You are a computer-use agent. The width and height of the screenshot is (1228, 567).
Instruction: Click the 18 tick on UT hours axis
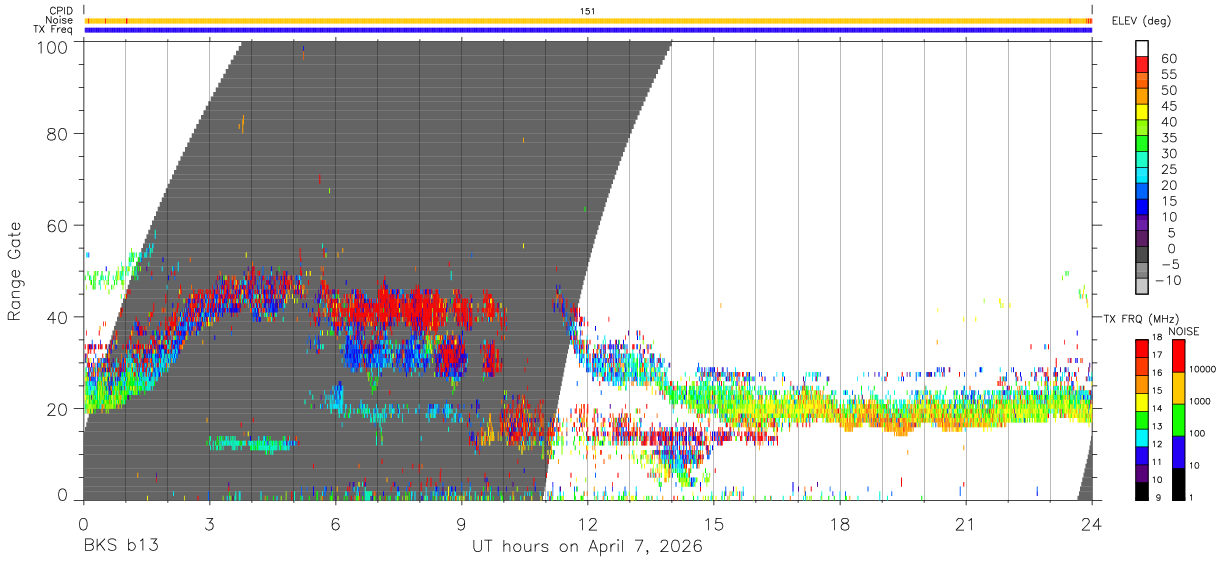[x=840, y=523]
